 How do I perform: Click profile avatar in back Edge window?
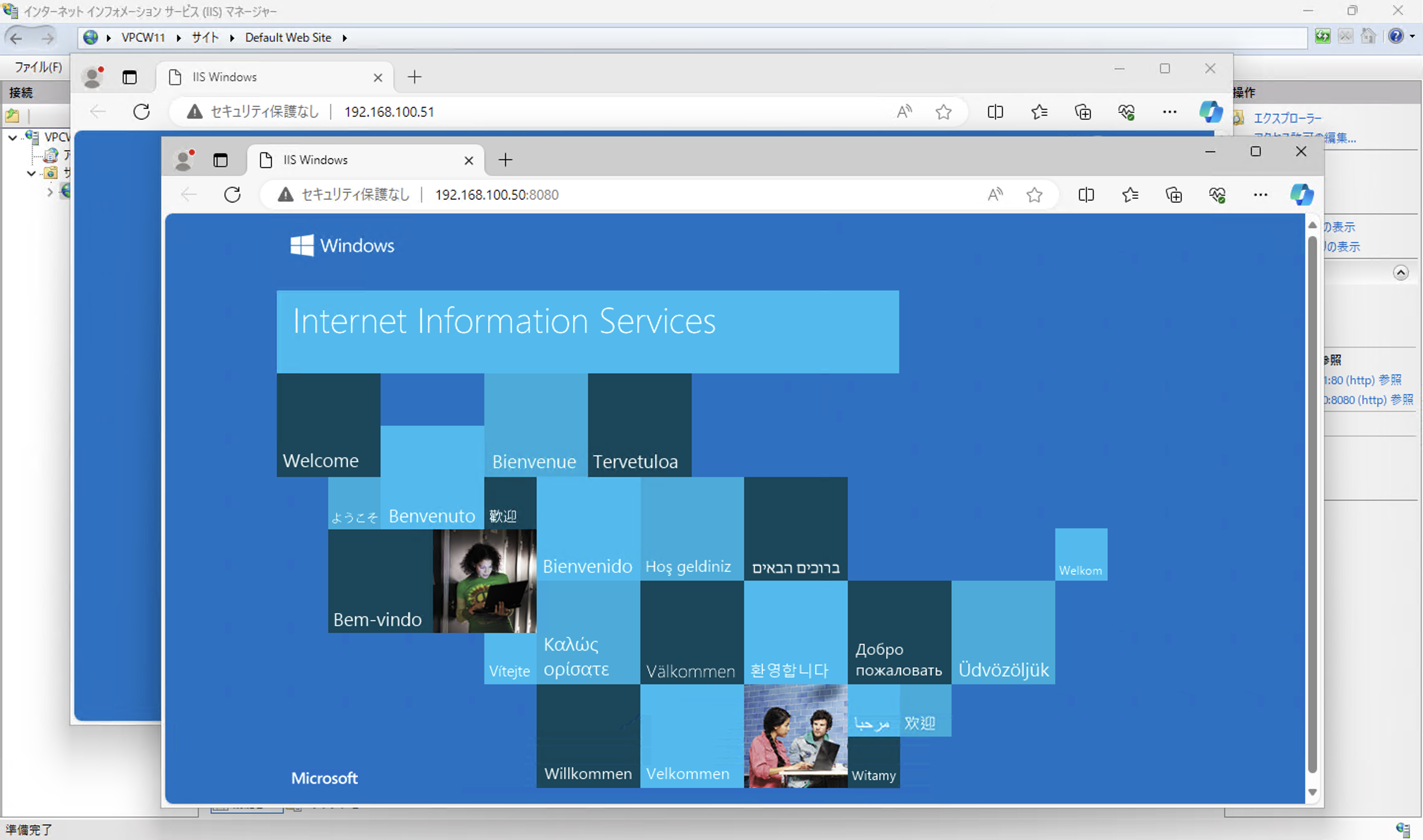pyautogui.click(x=93, y=77)
